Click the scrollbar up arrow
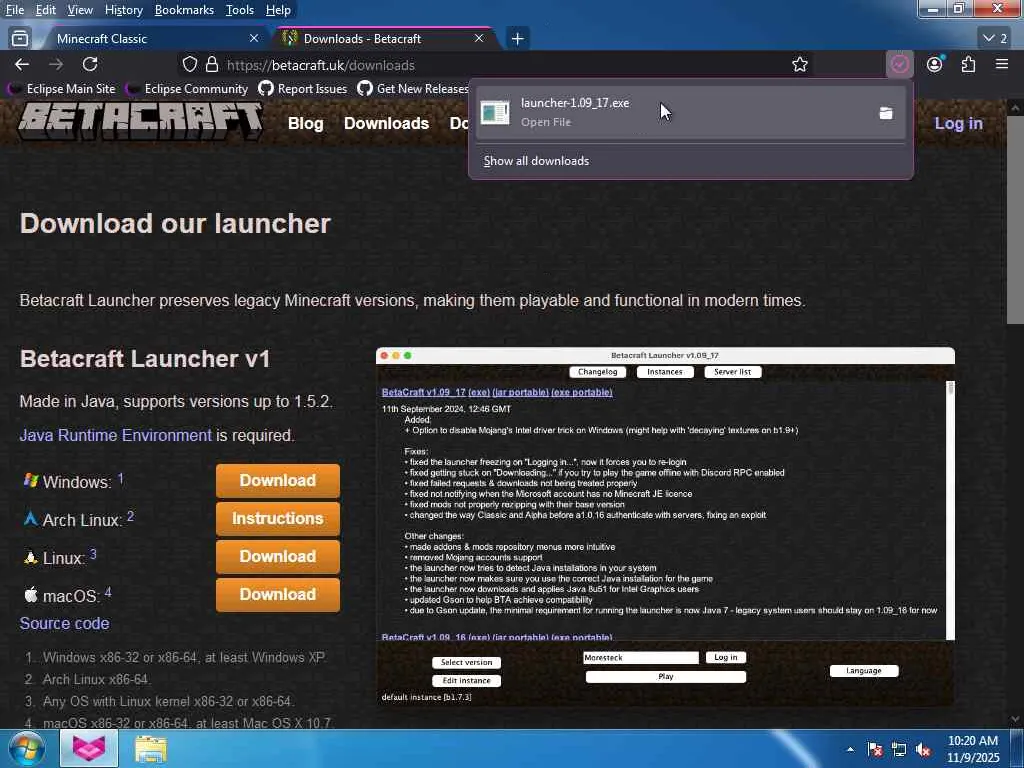 1016,107
